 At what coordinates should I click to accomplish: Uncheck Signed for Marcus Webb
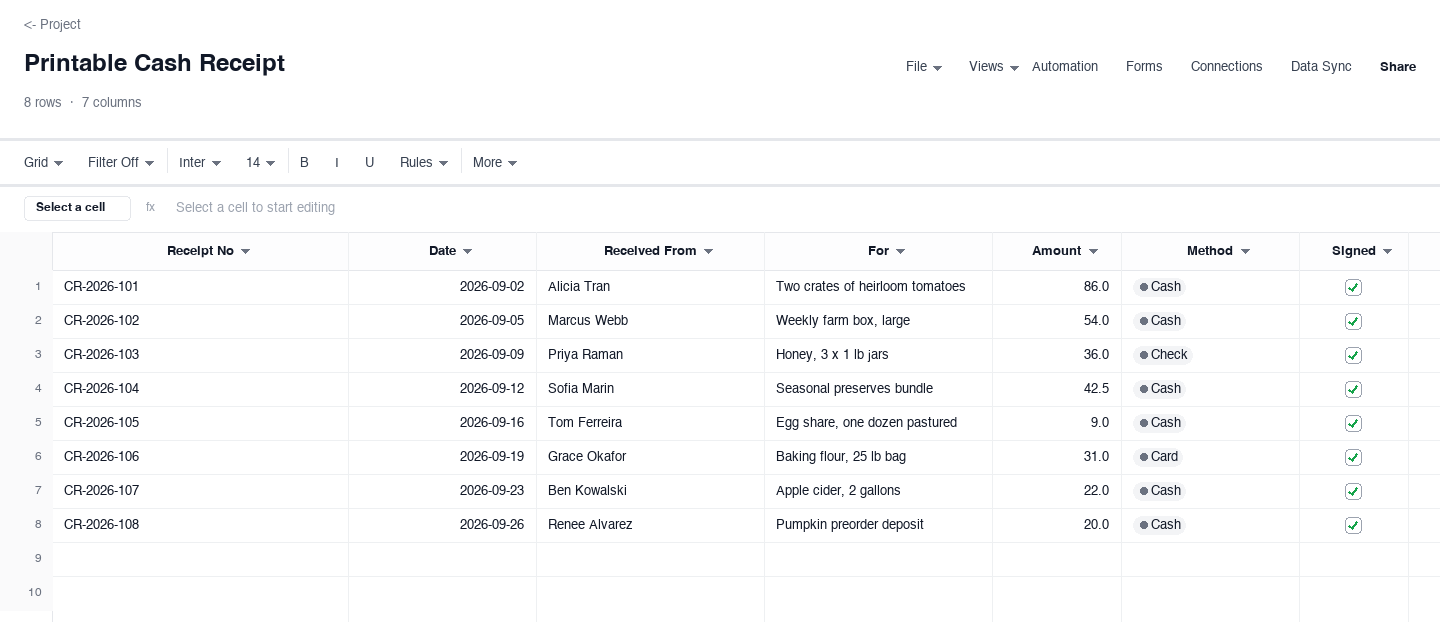(x=1353, y=321)
